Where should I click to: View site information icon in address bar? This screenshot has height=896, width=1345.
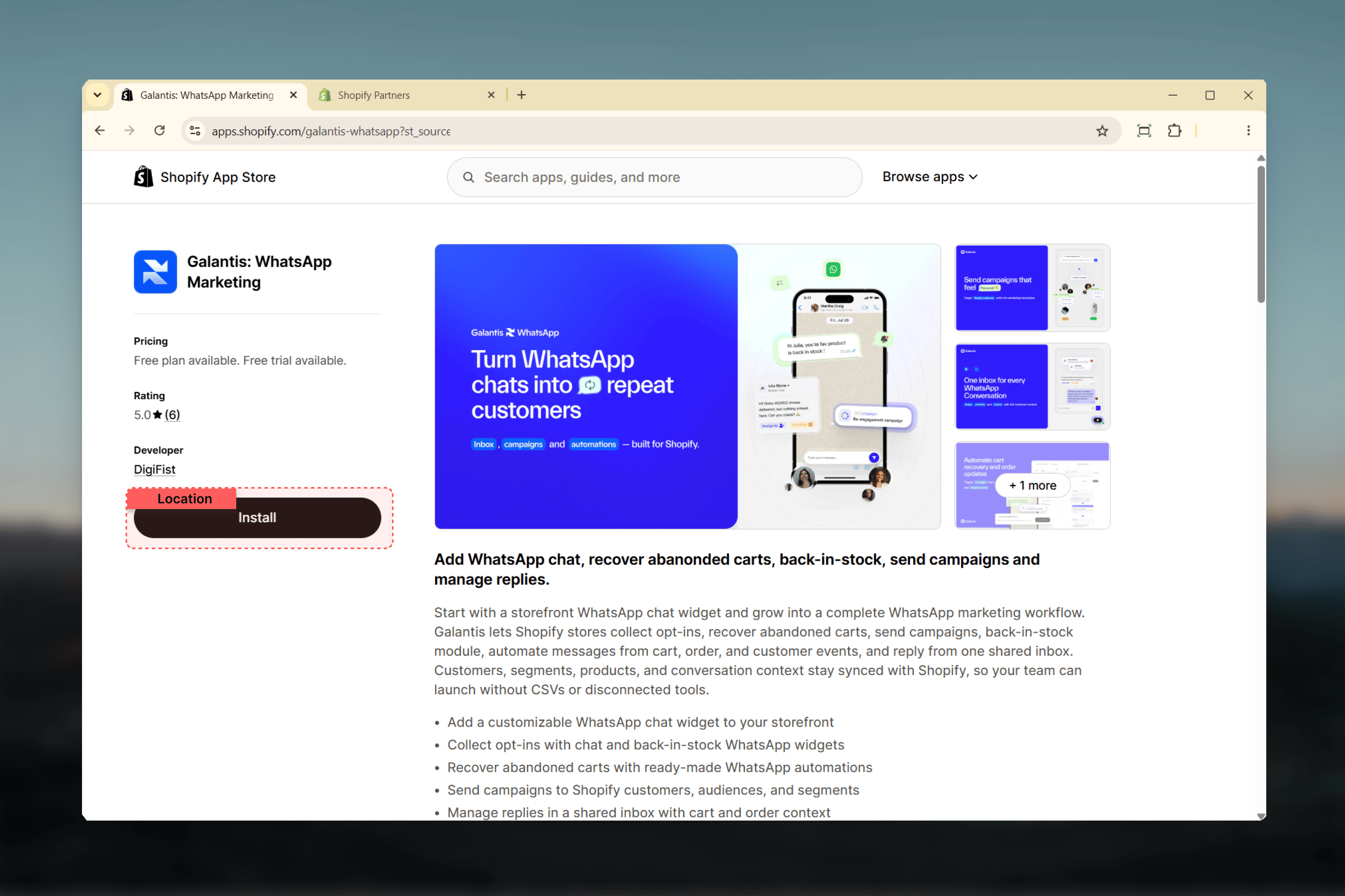[x=195, y=131]
